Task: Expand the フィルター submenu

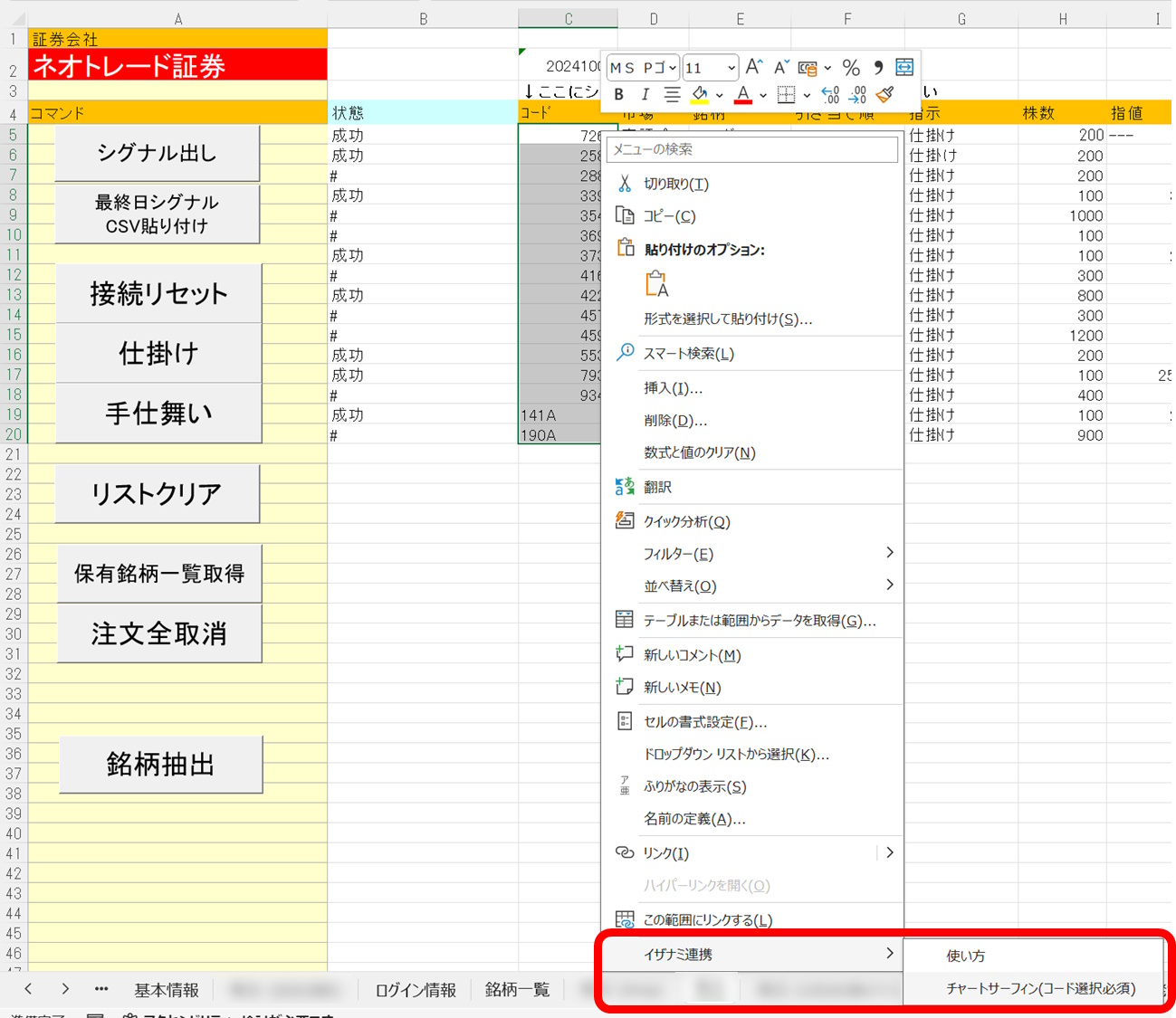Action: click(x=752, y=554)
